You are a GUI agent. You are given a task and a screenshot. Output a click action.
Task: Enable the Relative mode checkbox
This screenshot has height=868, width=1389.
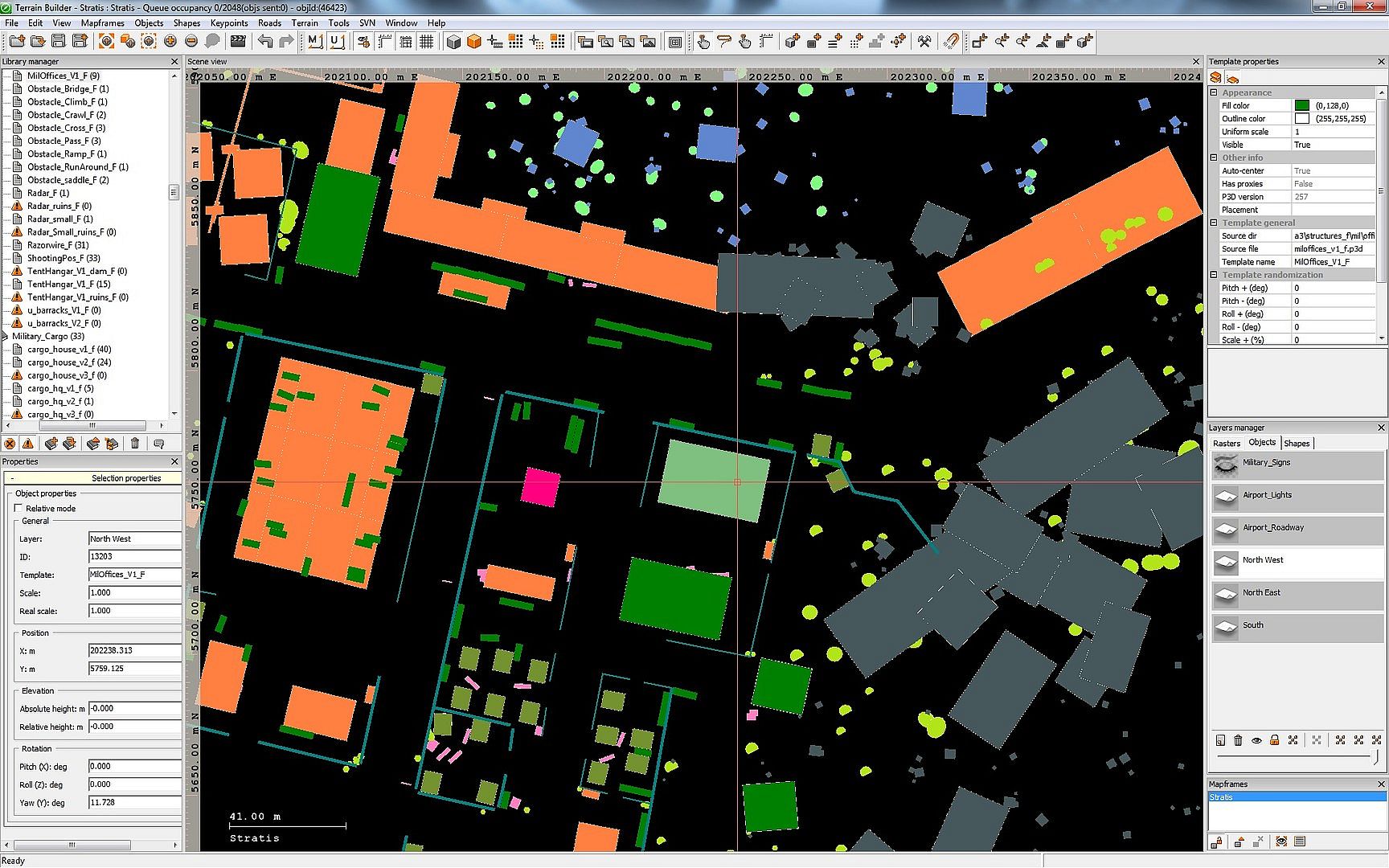tap(18, 508)
